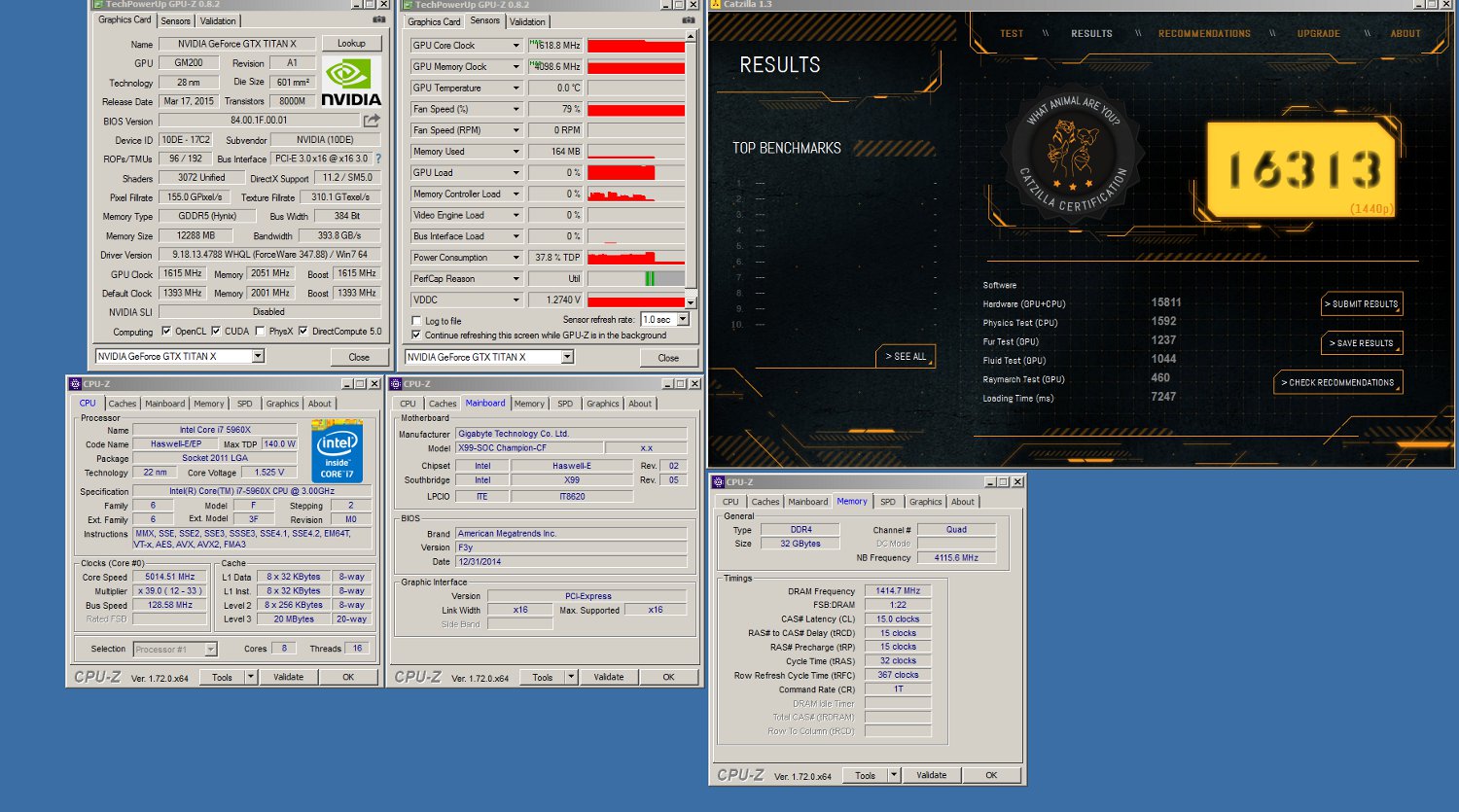Click the camera screenshot icon in GPU-Z Sensors window
Viewport: 1459px width, 812px height.
[x=689, y=20]
